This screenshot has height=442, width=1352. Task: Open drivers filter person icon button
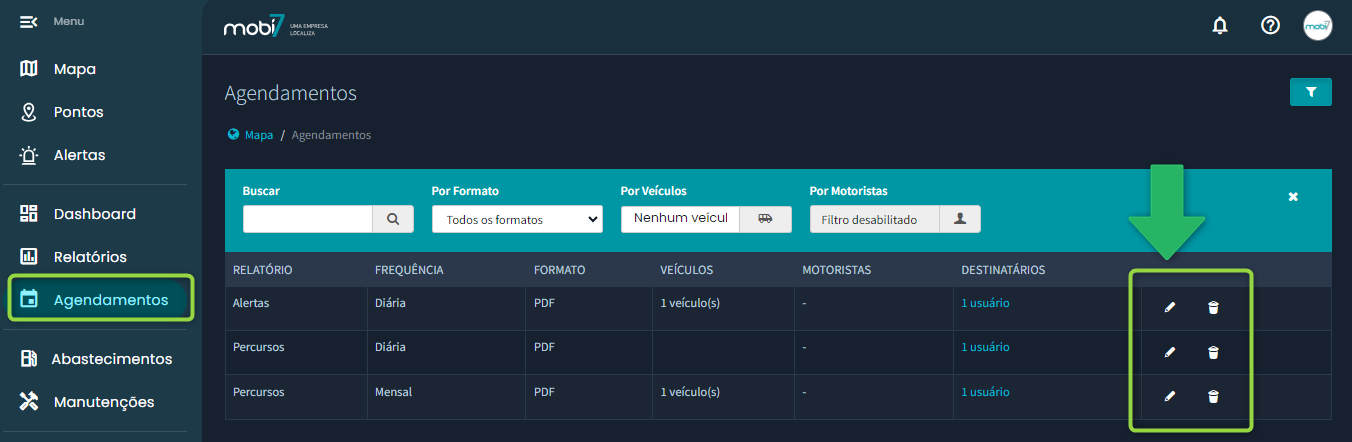(x=960, y=219)
